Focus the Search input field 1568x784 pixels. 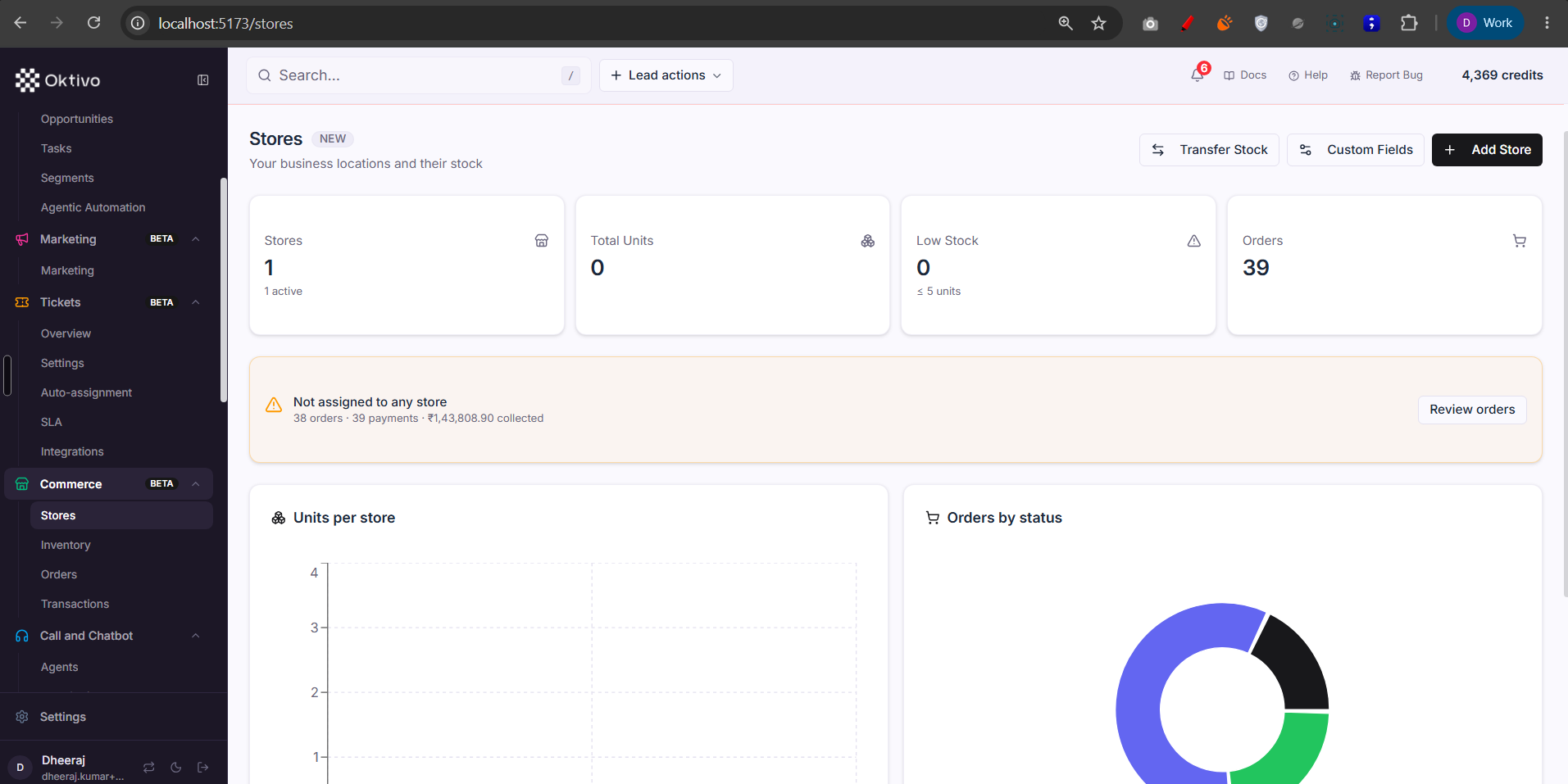pyautogui.click(x=418, y=75)
